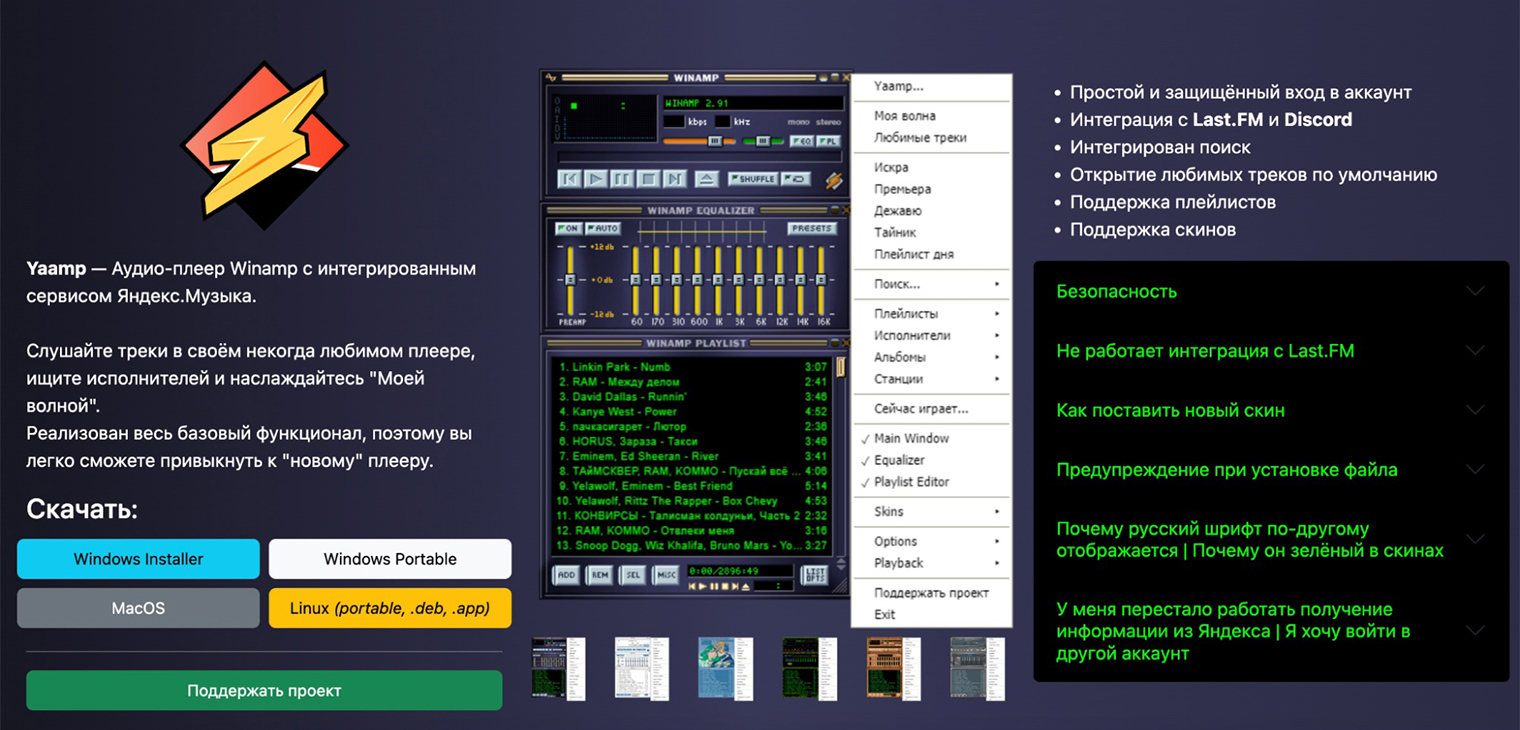The image size is (1520, 730).
Task: Open the Поиск... submenu
Action: [x=931, y=284]
